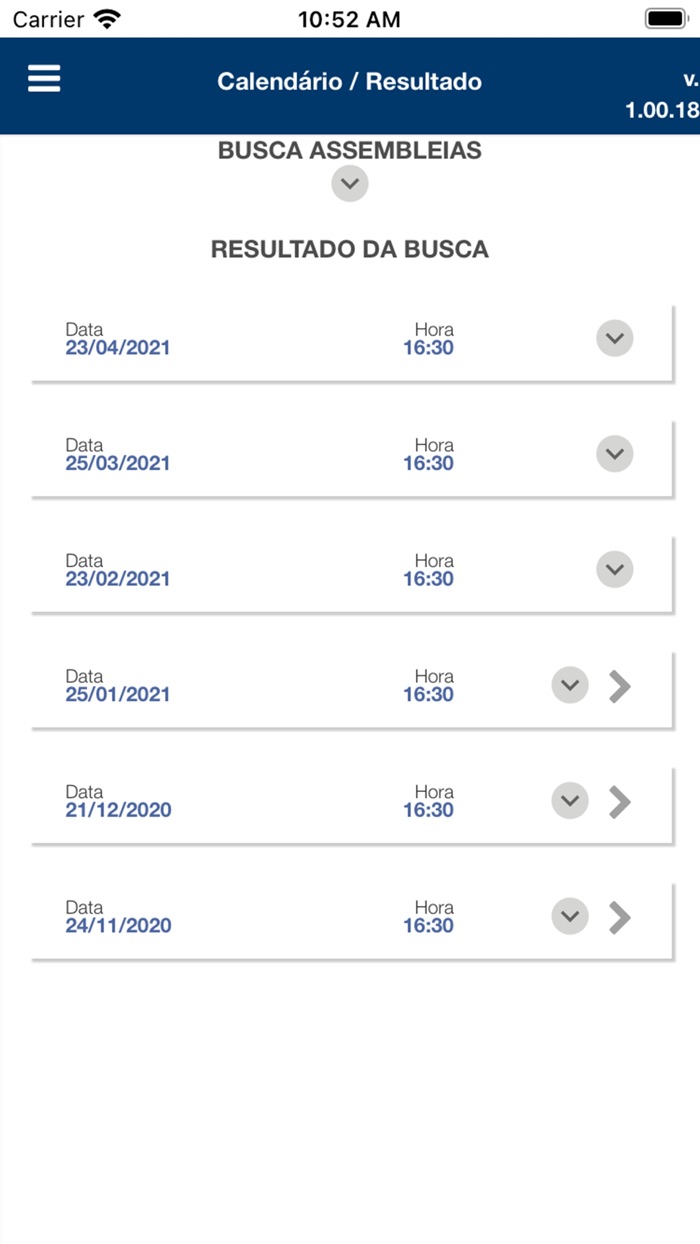This screenshot has width=700, height=1244.
Task: Expand the Busca Assembleias search panel
Action: (x=350, y=184)
